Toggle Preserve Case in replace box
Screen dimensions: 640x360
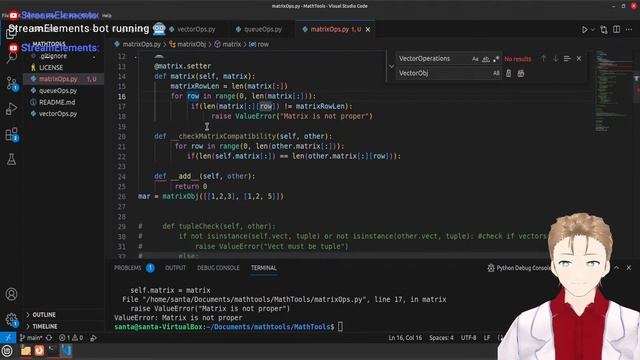[x=496, y=73]
